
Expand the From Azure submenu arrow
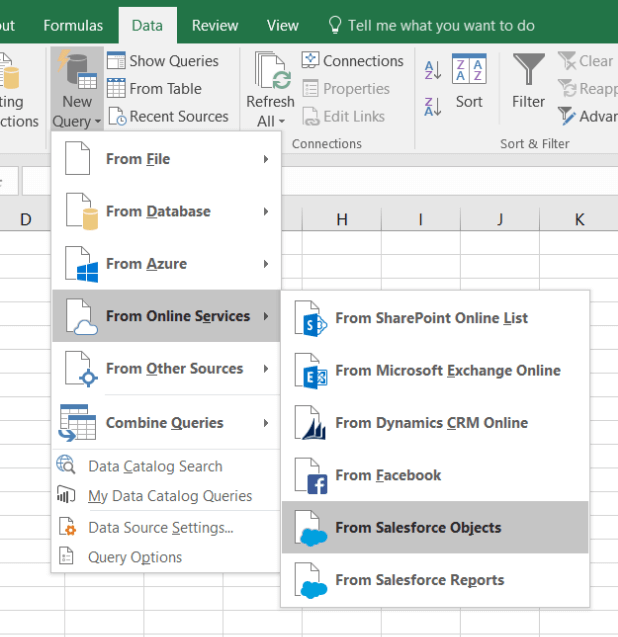coord(266,264)
